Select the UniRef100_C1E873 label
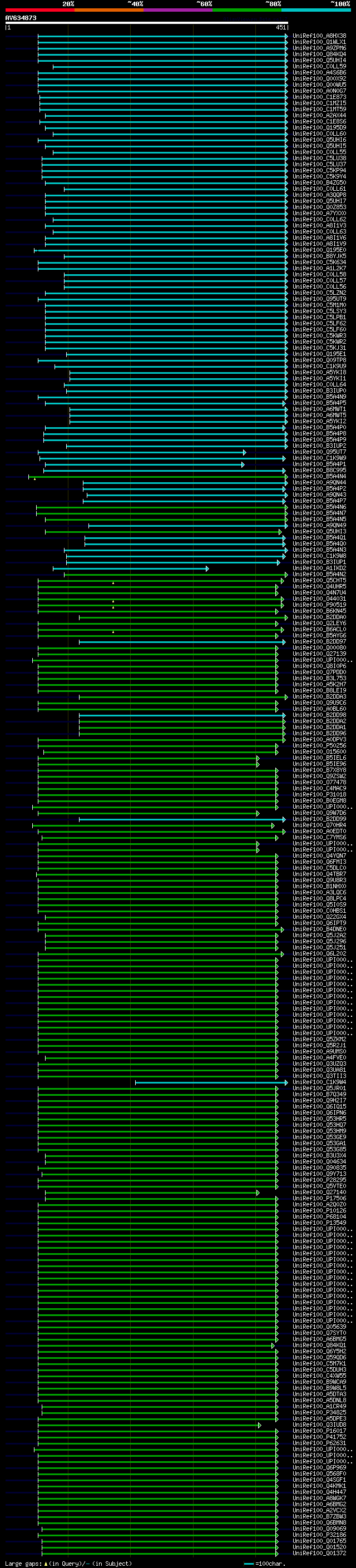The height and width of the screenshot is (1568, 356). pos(319,97)
